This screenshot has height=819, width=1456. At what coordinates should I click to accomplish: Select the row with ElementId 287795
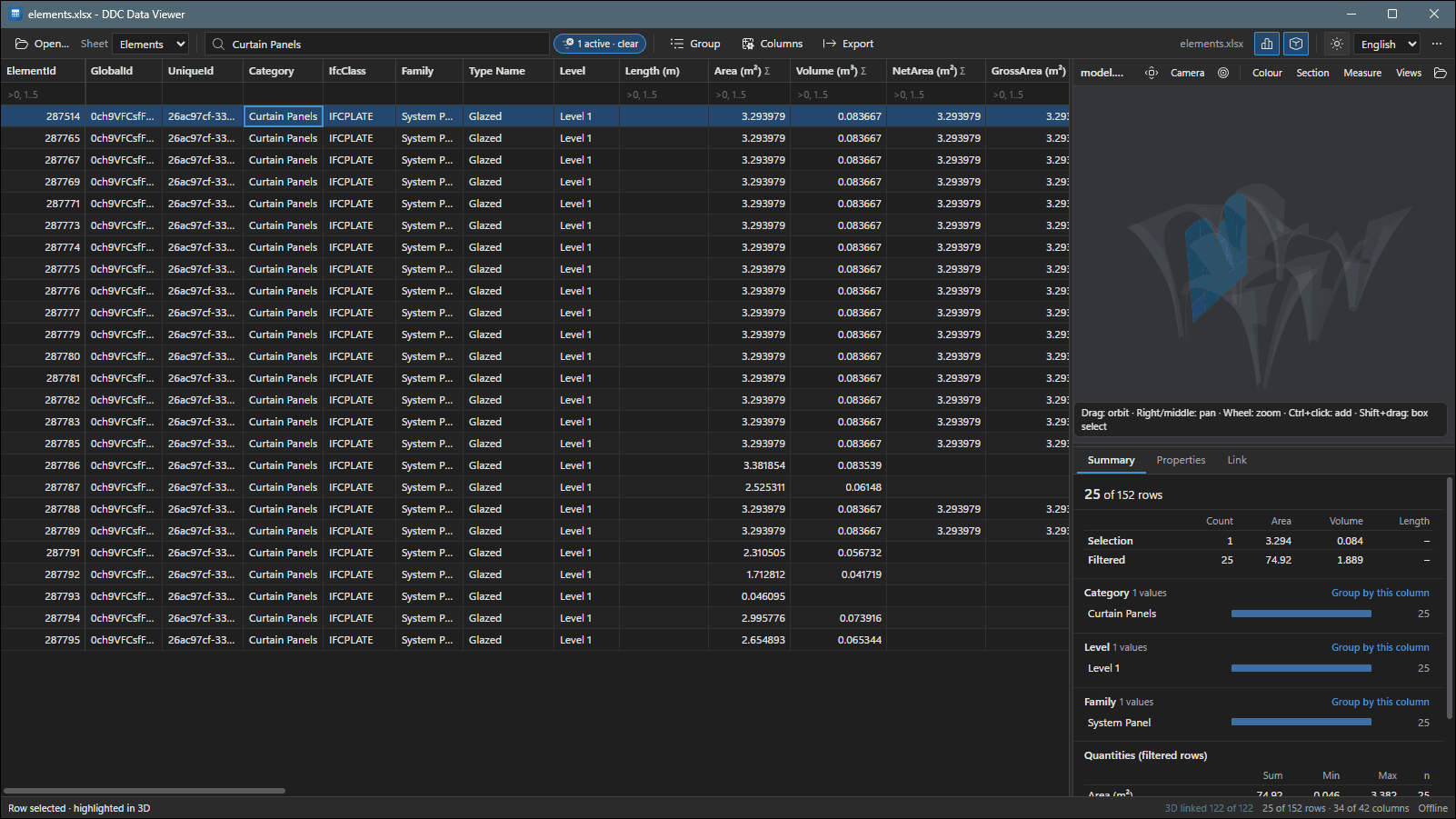tap(534, 640)
